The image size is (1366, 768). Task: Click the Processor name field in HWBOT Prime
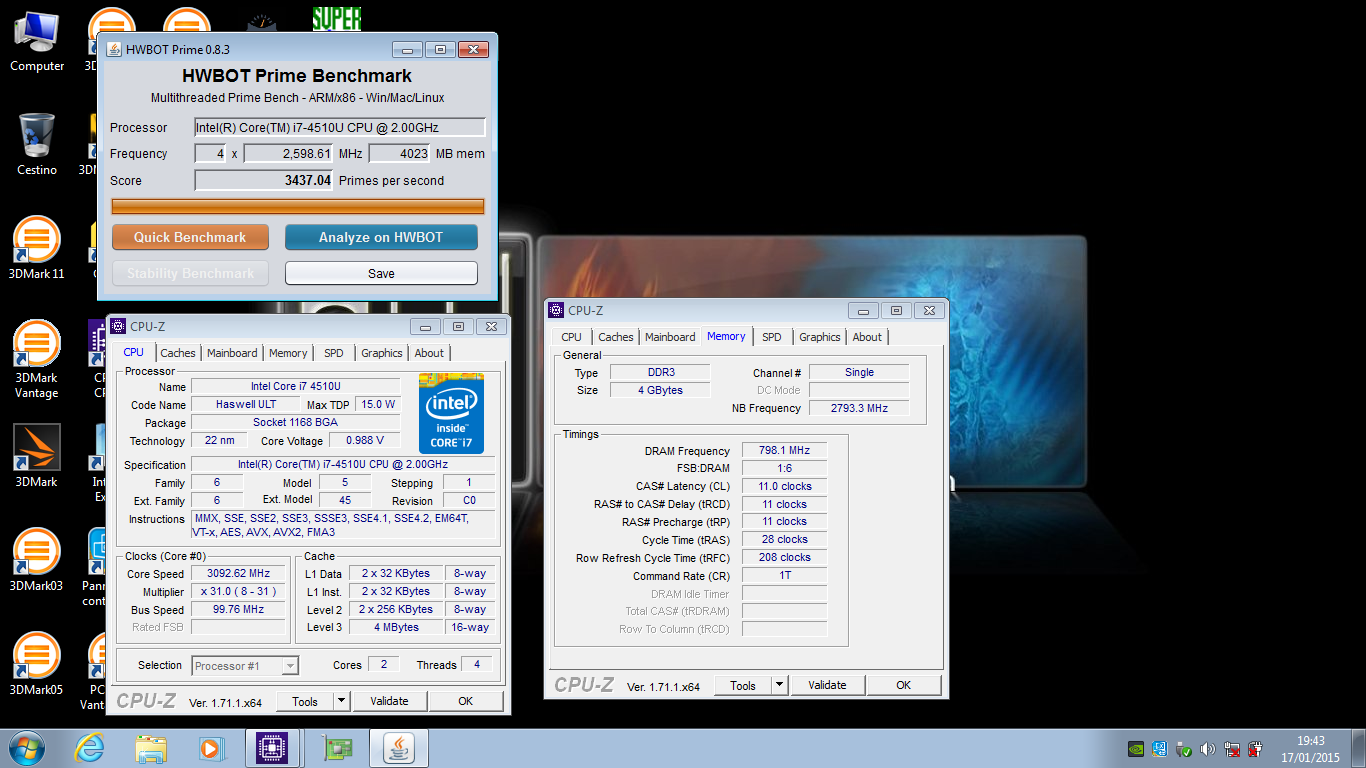340,127
